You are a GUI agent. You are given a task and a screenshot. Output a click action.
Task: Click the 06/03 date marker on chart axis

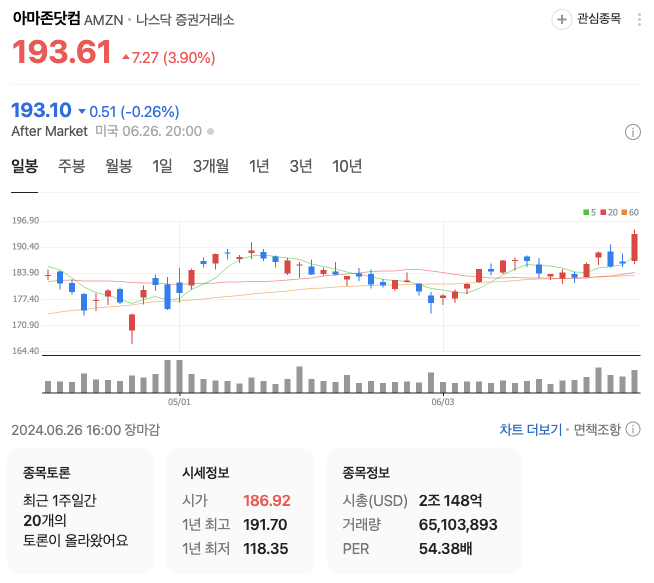[x=443, y=402]
